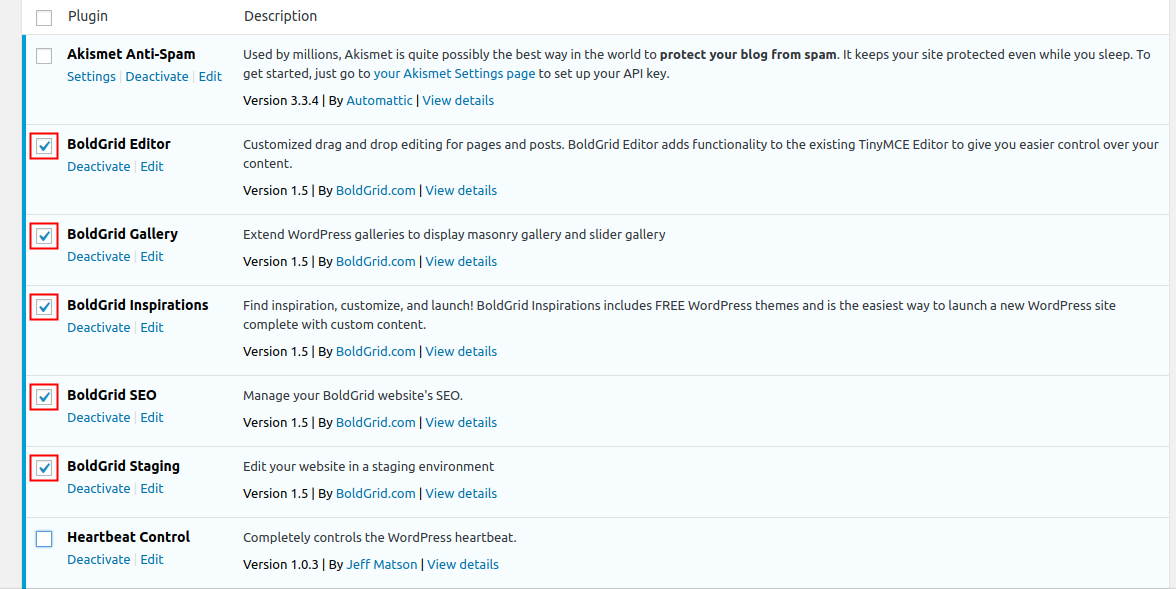
Task: Open Akismet Anti-Spam Settings link
Action: (x=91, y=77)
